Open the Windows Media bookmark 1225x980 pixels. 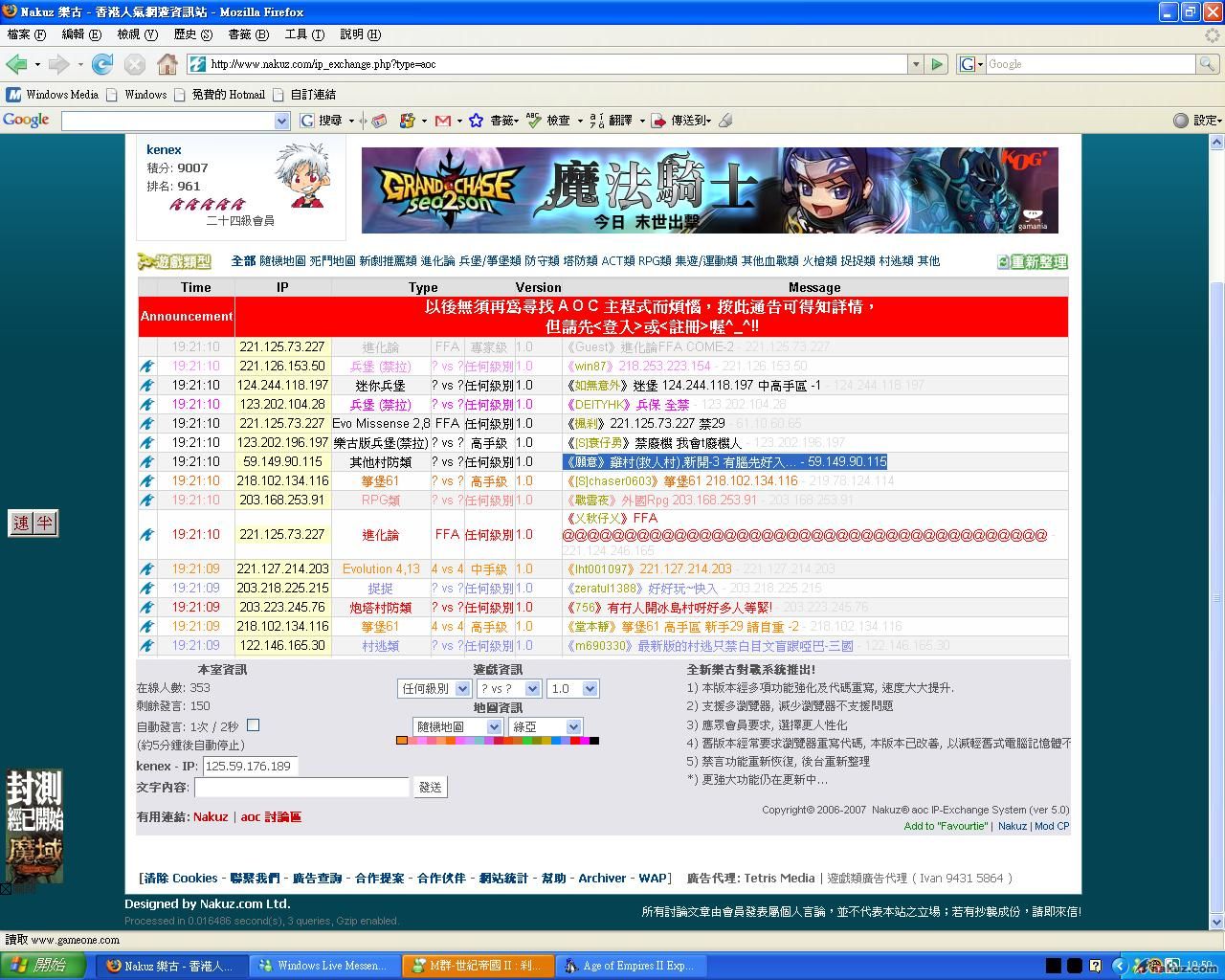[x=53, y=95]
